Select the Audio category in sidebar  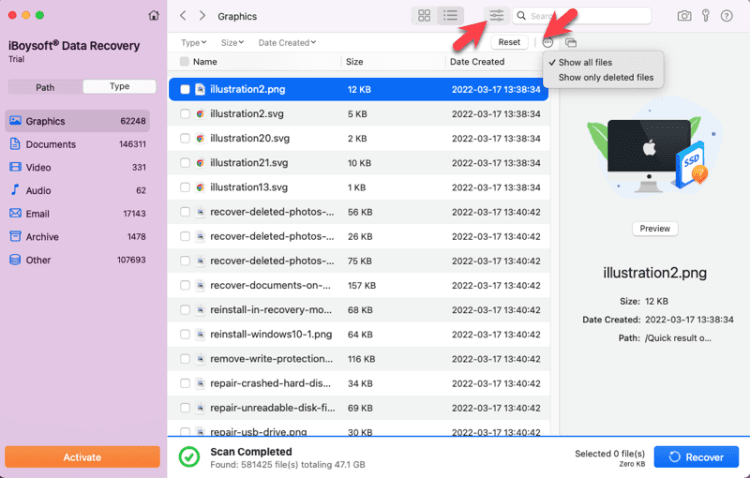click(77, 190)
